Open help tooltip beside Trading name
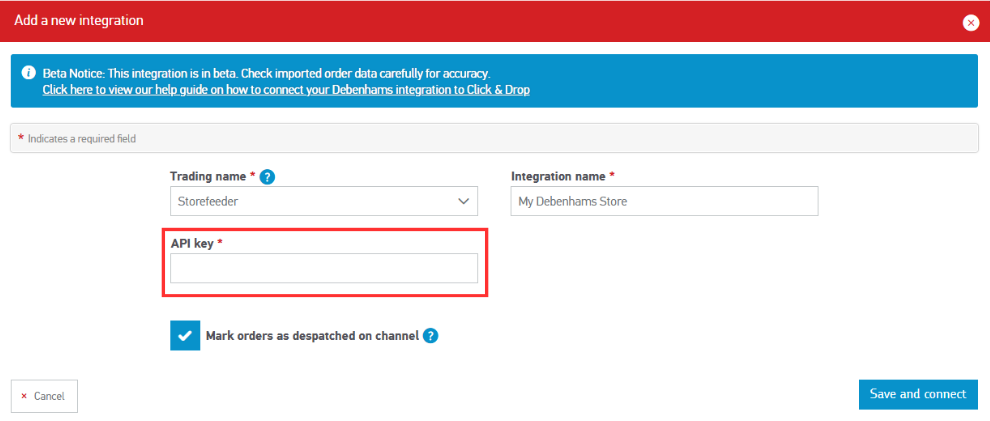990x421 pixels. coord(267,177)
